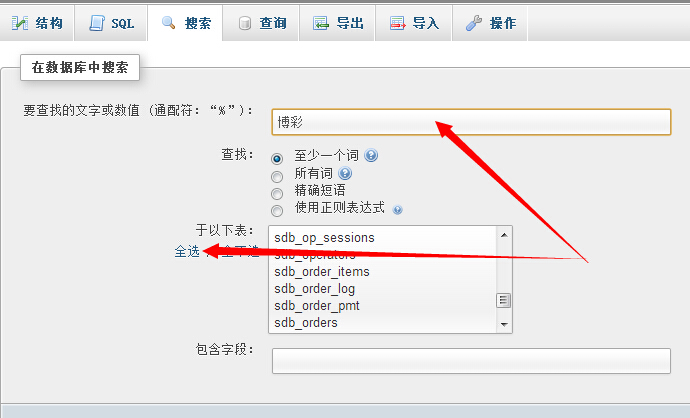
Task: Open help icon beside 使用正则表达式
Action: [x=397, y=210]
